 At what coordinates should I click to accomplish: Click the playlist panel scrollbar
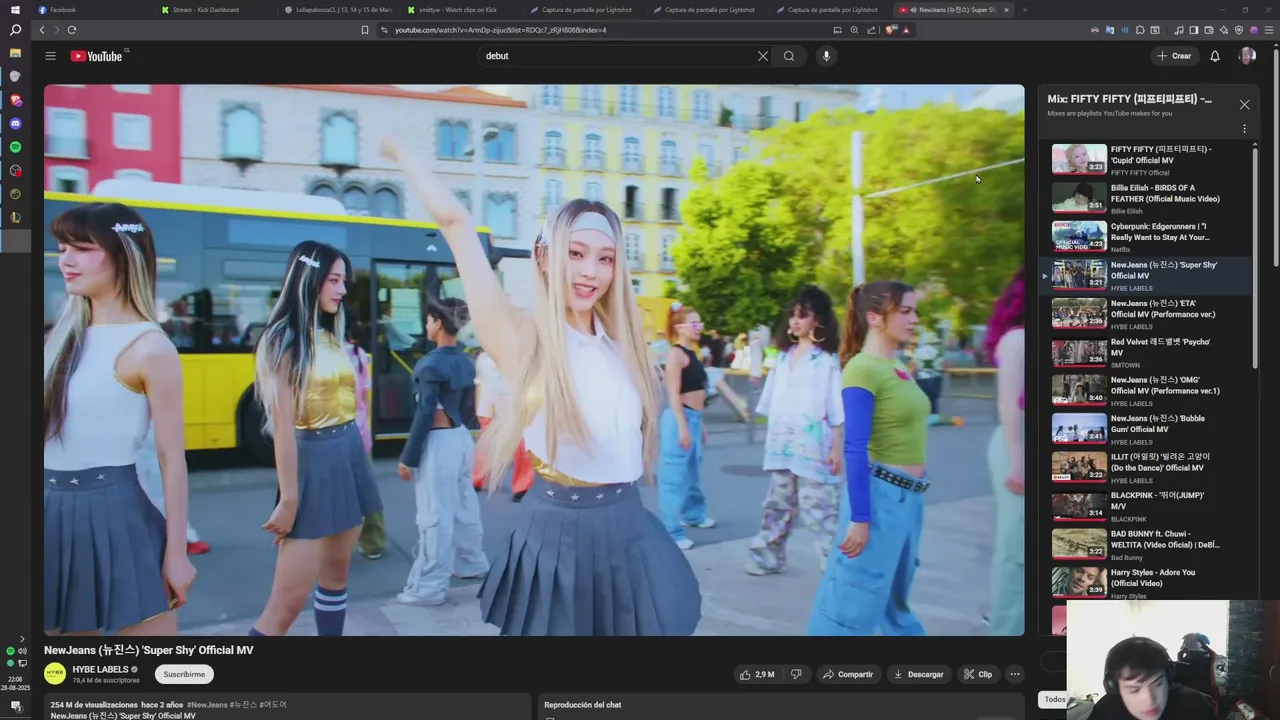tap(1255, 260)
